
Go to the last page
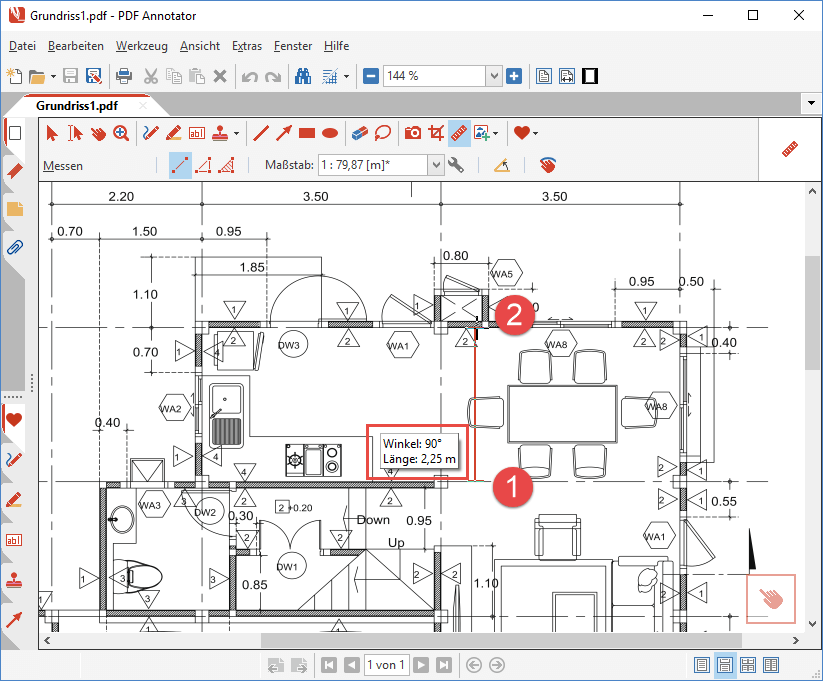tap(444, 665)
